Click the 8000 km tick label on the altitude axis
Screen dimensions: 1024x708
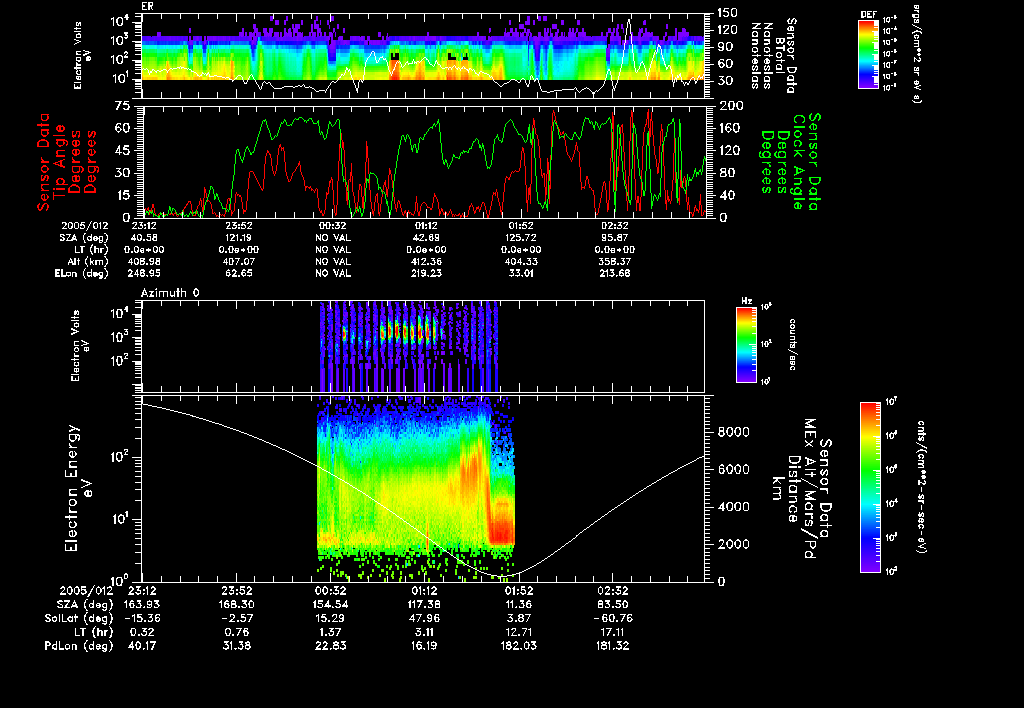pyautogui.click(x=733, y=432)
